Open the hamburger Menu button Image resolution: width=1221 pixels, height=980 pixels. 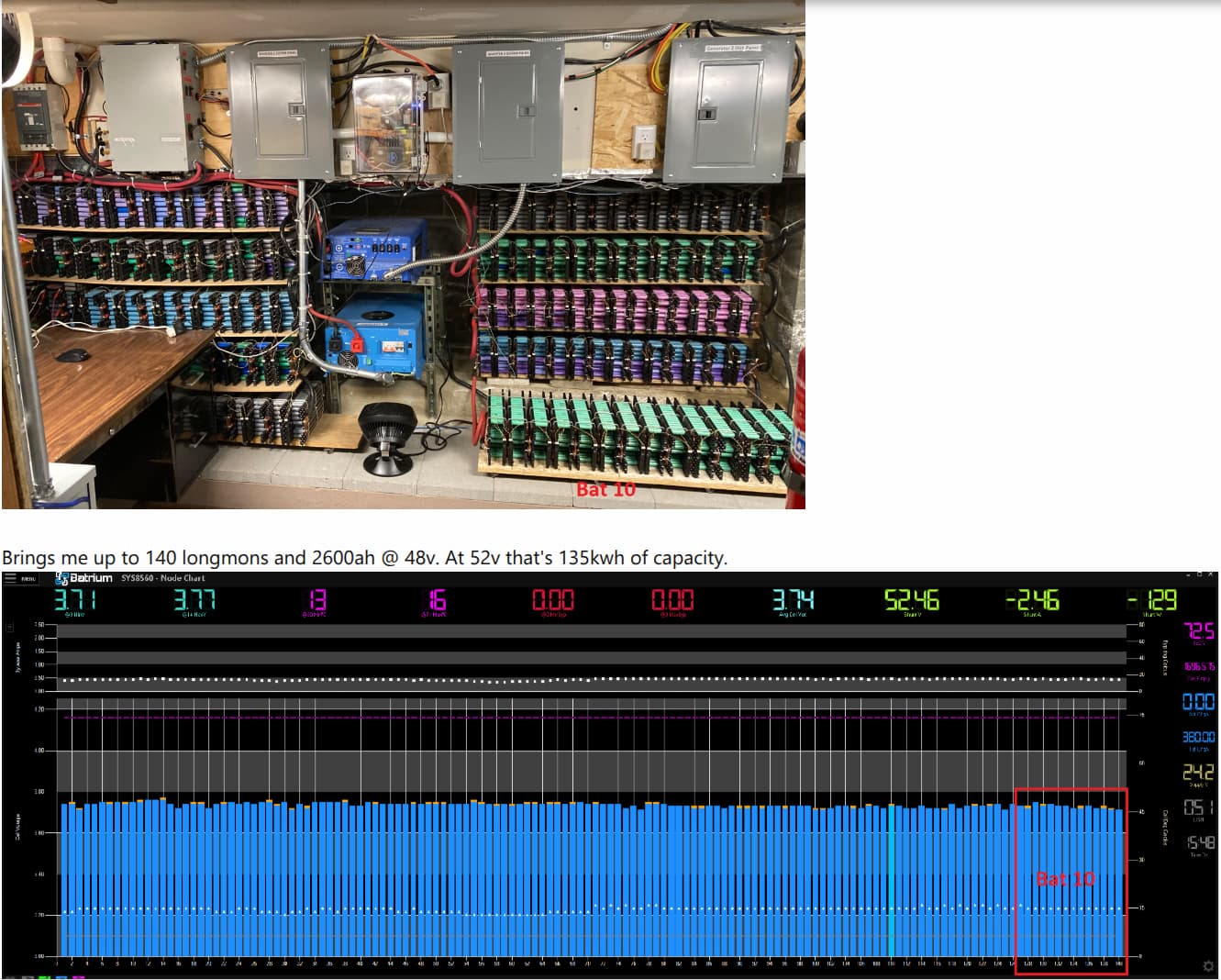12,578
